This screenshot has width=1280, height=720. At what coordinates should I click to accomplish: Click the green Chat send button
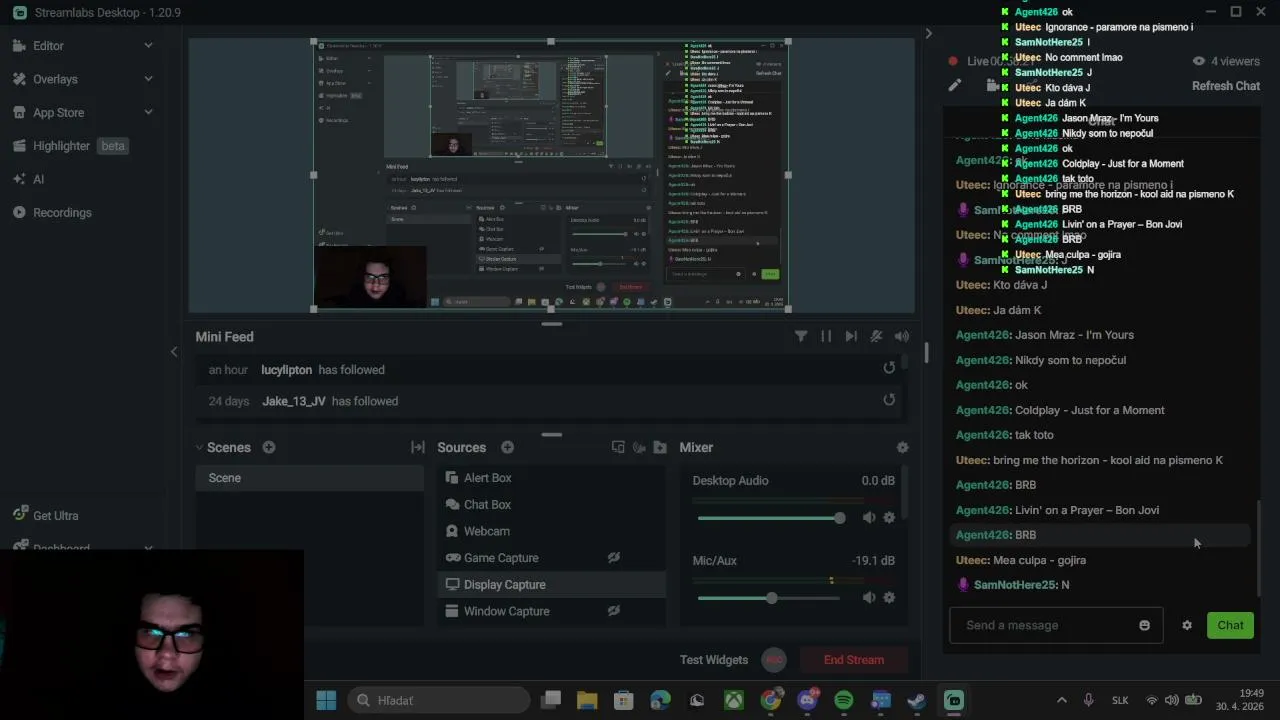pyautogui.click(x=1230, y=625)
